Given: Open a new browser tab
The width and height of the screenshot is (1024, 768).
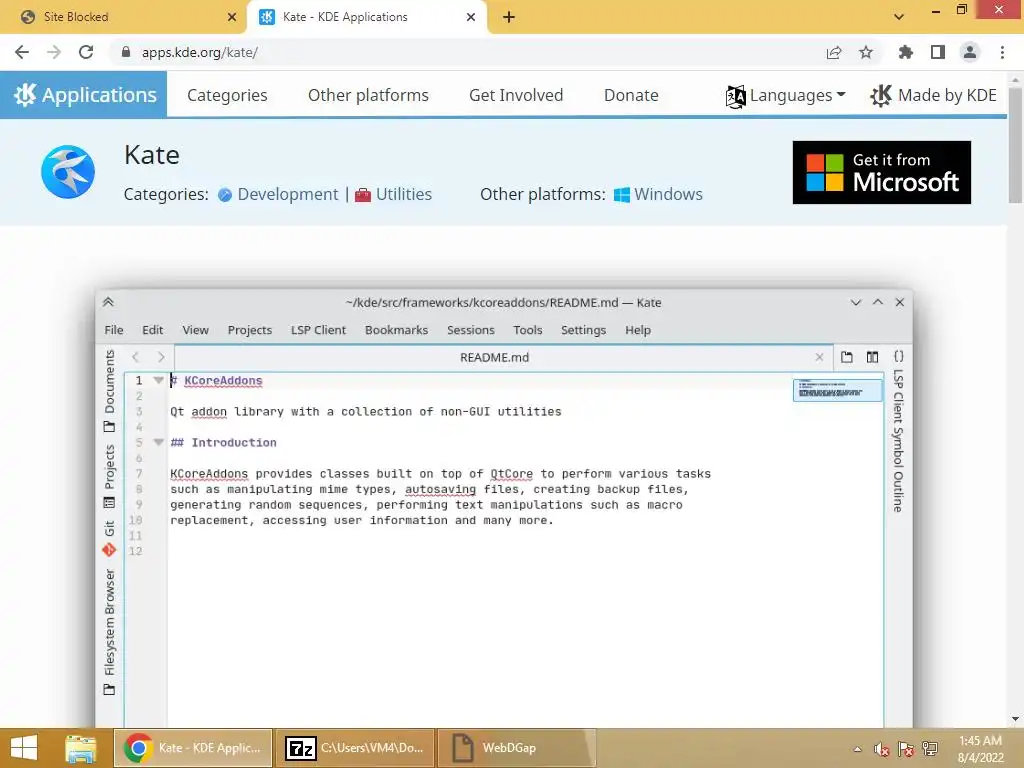Looking at the screenshot, I should pos(509,17).
